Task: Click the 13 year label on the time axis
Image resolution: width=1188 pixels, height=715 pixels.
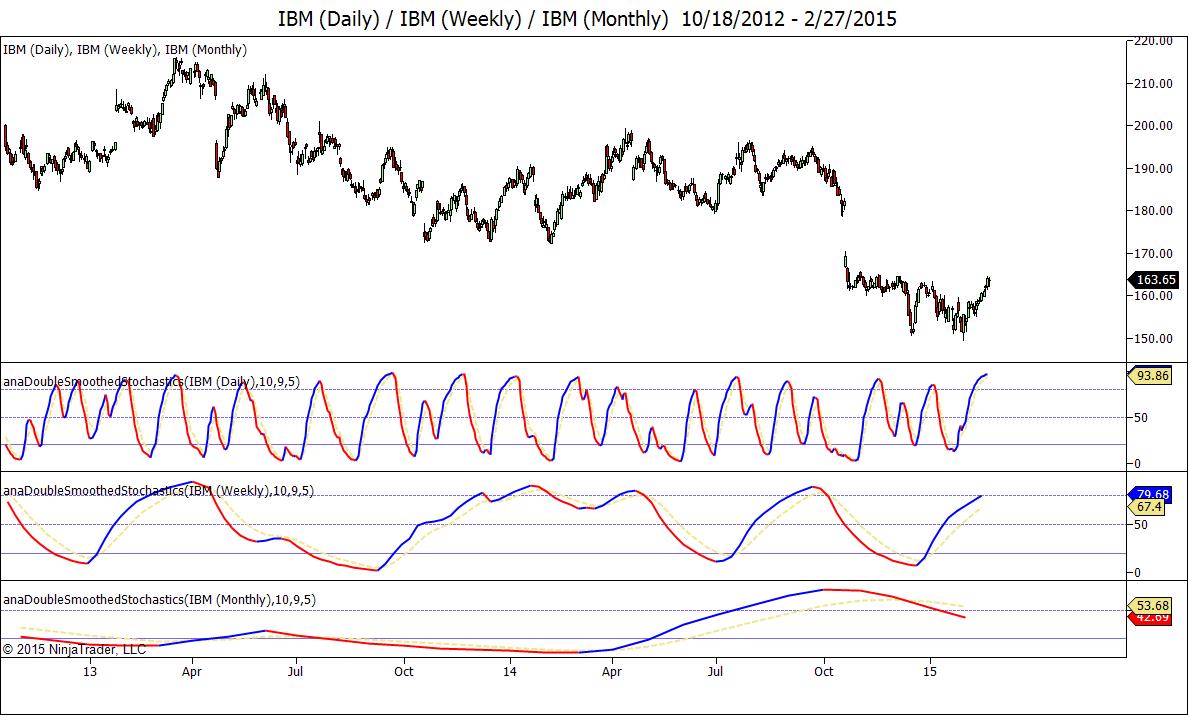Action: (89, 672)
